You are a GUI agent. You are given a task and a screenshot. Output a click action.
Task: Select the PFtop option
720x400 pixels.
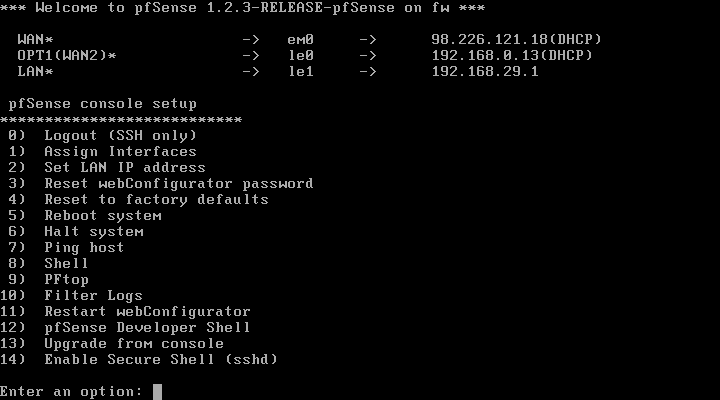48,280
